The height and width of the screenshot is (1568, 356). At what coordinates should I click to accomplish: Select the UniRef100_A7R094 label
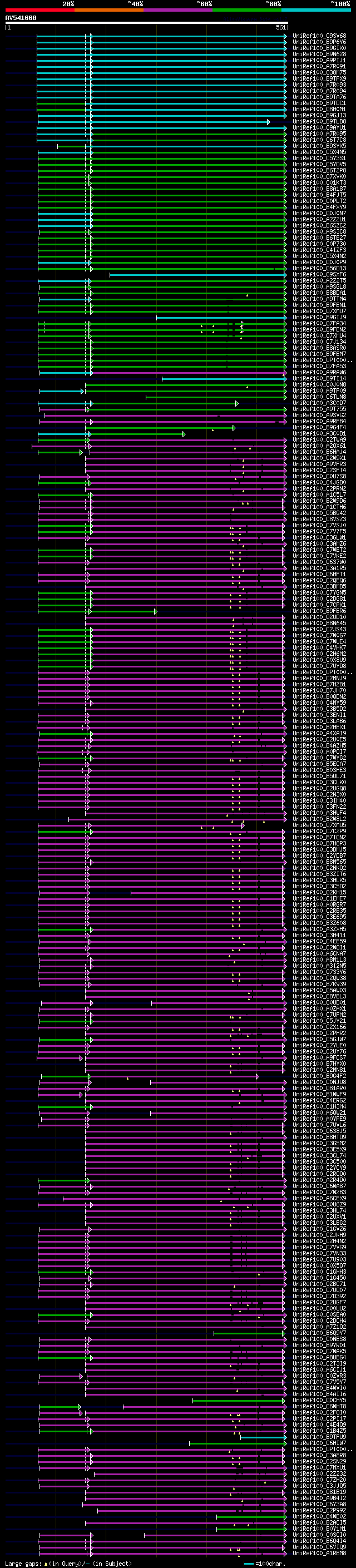319,91
